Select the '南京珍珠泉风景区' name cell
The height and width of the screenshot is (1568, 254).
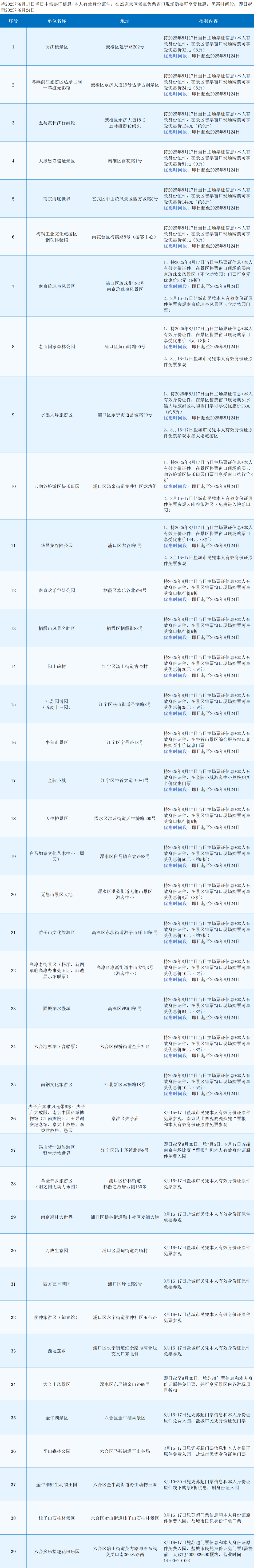coord(57,286)
